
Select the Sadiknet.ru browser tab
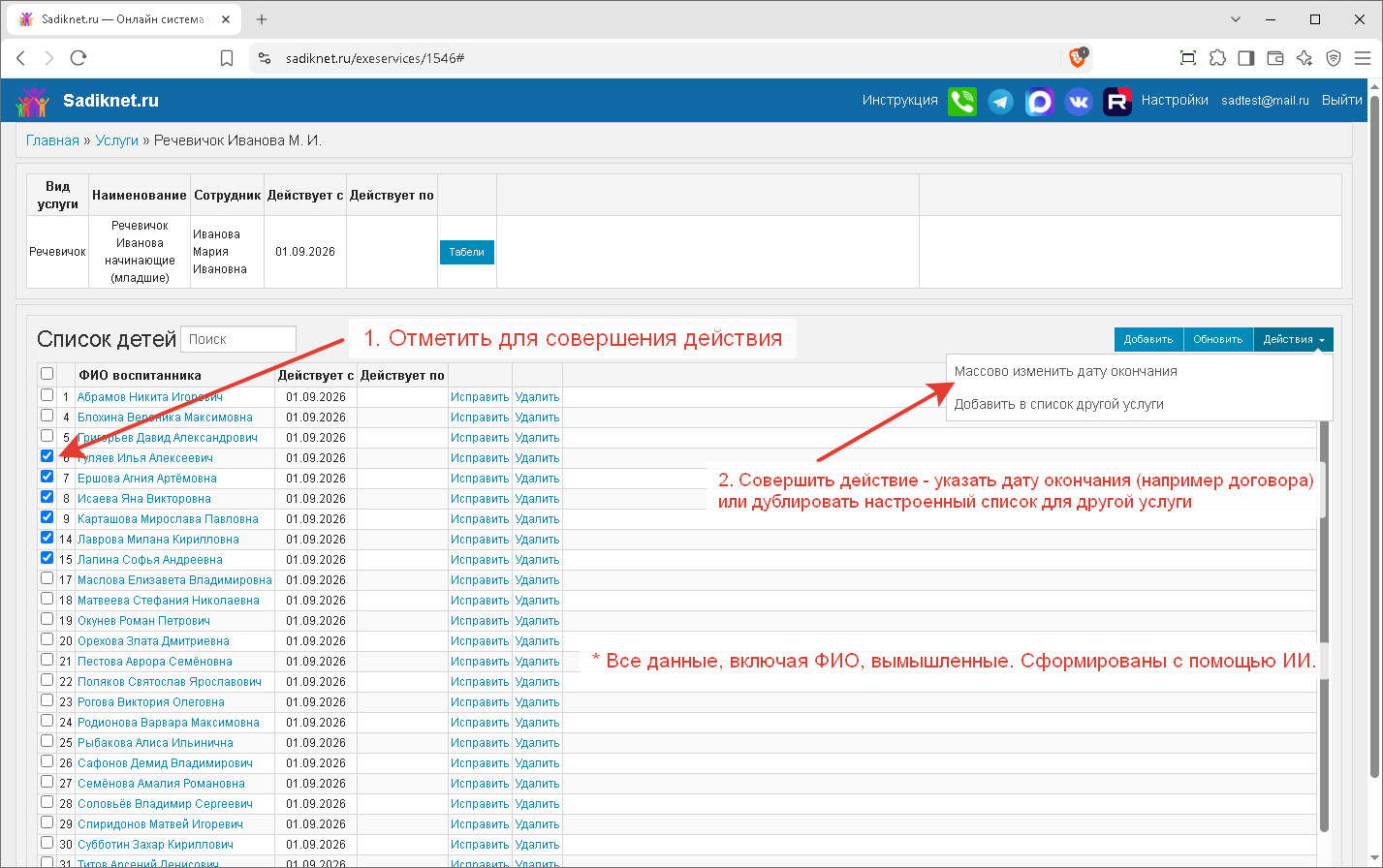click(x=125, y=19)
